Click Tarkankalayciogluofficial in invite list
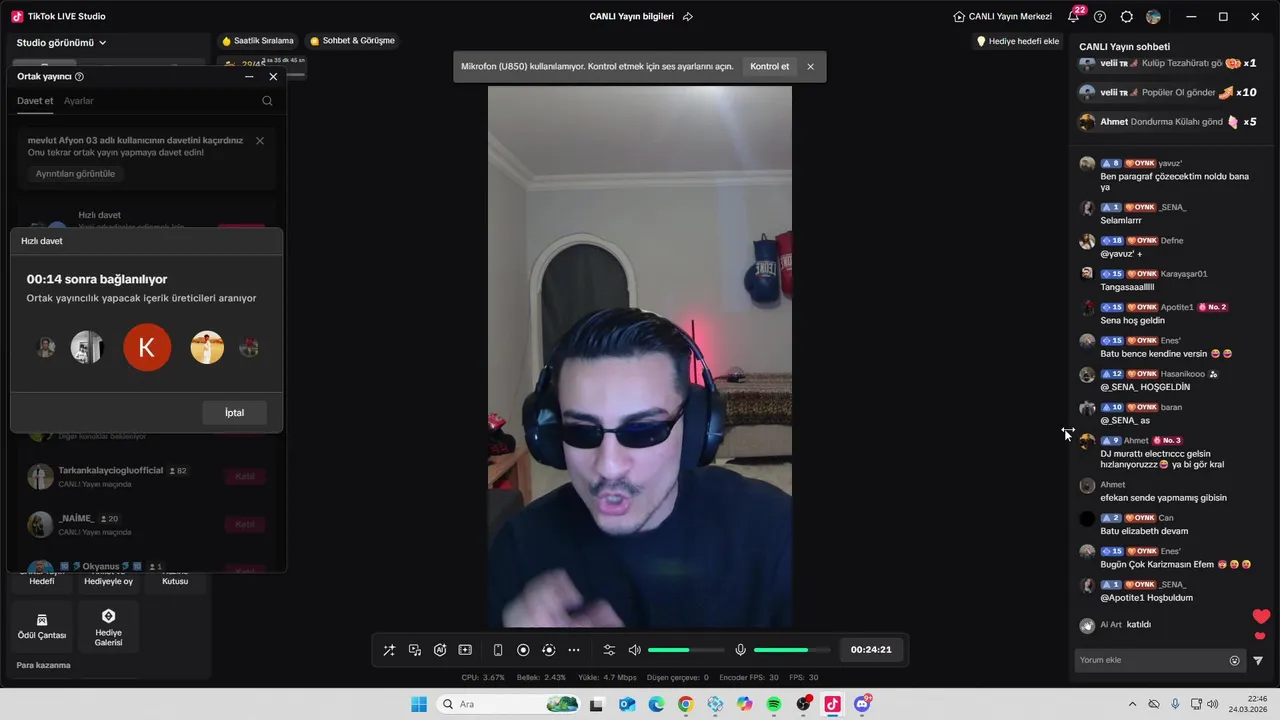The width and height of the screenshot is (1280, 720). pos(146,476)
